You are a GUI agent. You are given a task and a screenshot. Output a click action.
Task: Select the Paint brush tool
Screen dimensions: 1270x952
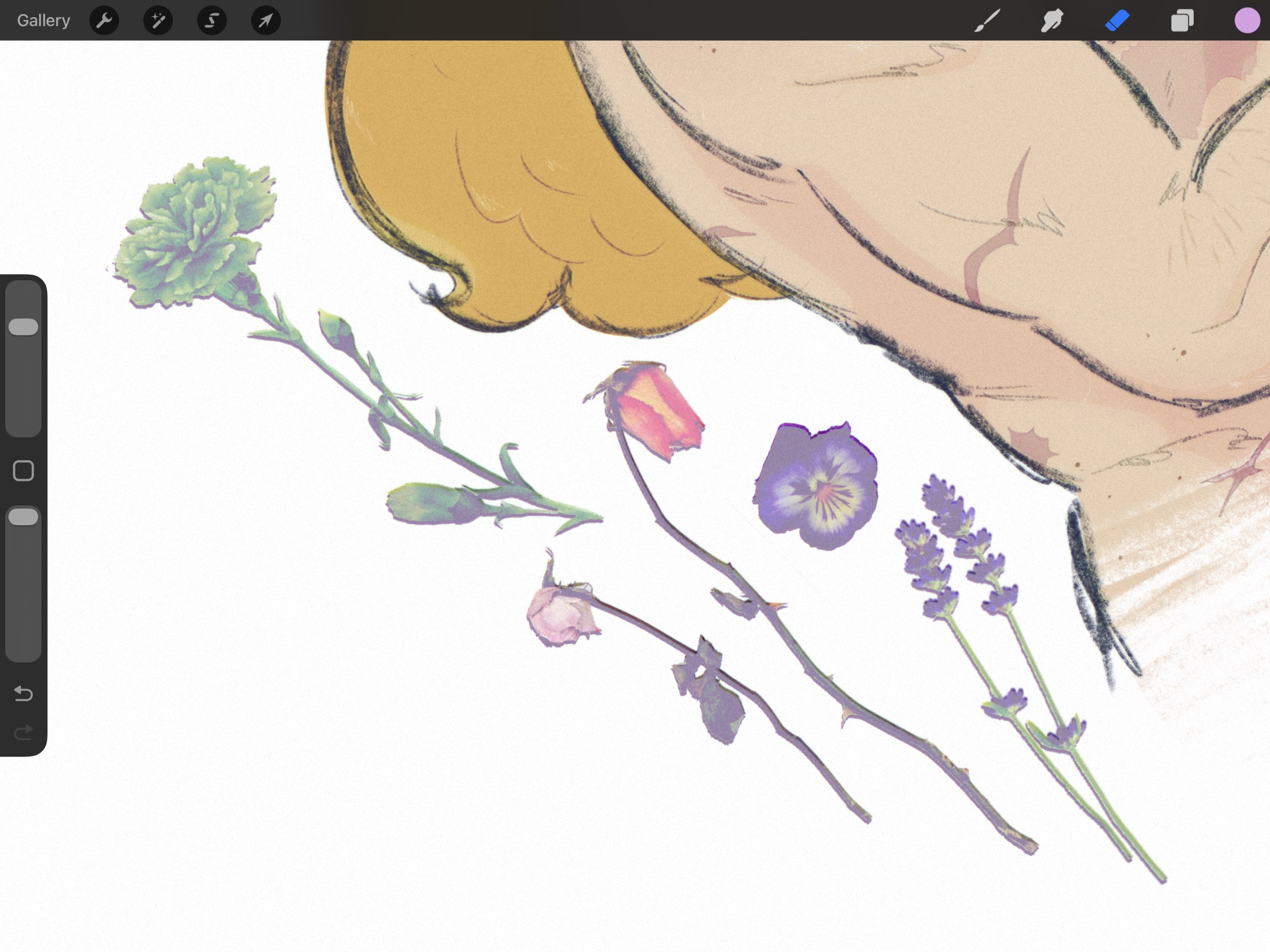[987, 20]
